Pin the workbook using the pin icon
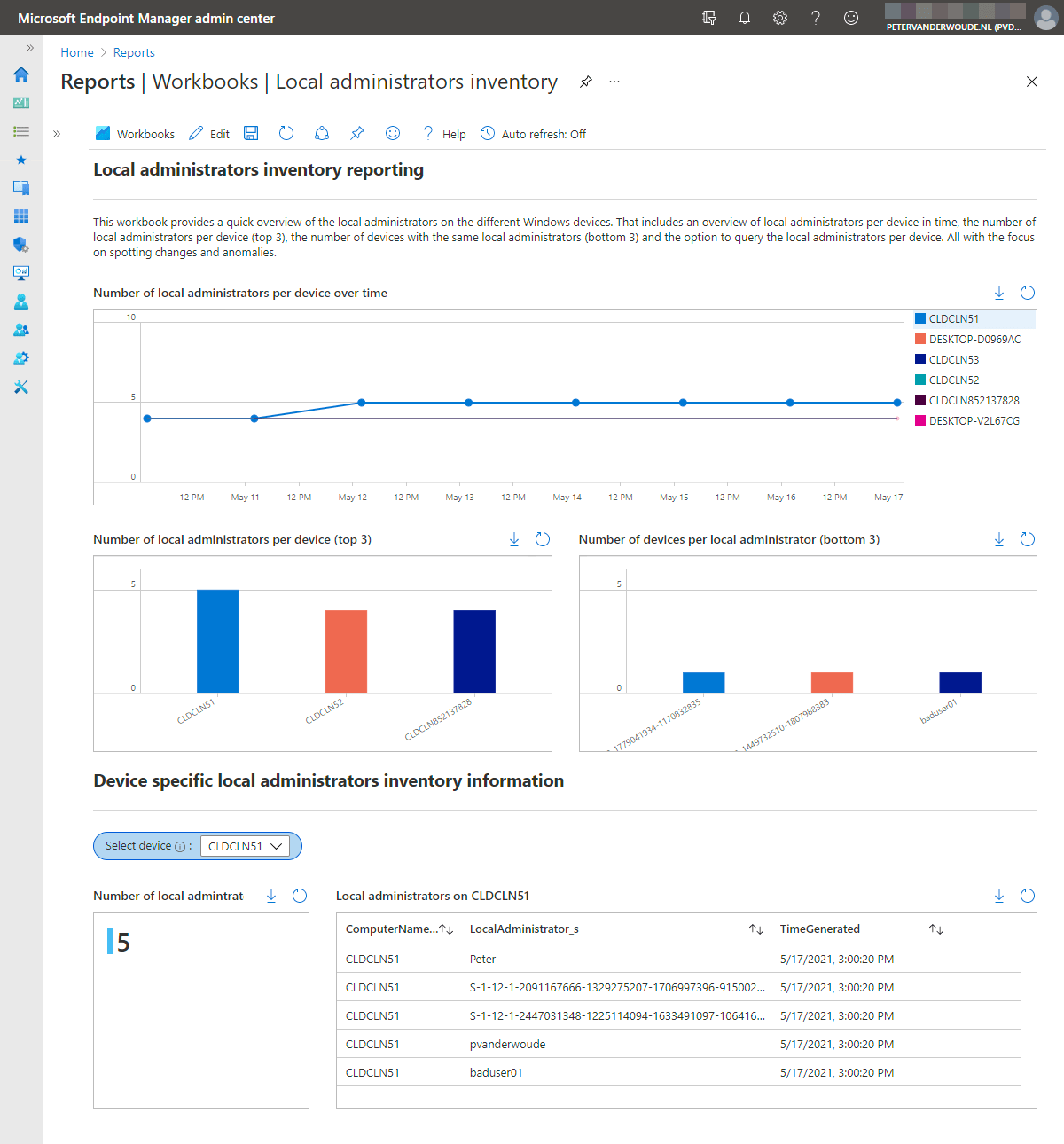This screenshot has height=1144, width=1064. (x=356, y=133)
